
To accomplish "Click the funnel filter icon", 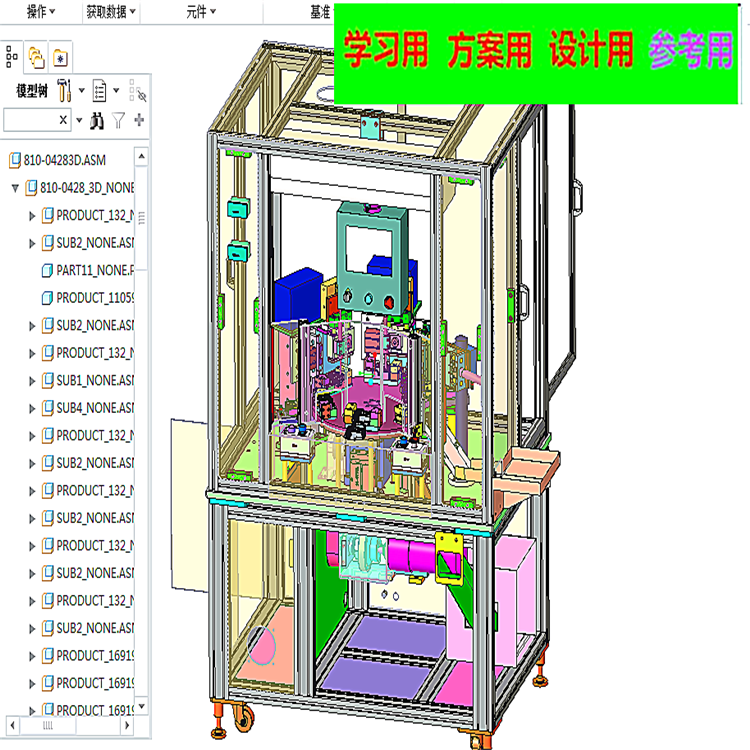I will [x=119, y=120].
